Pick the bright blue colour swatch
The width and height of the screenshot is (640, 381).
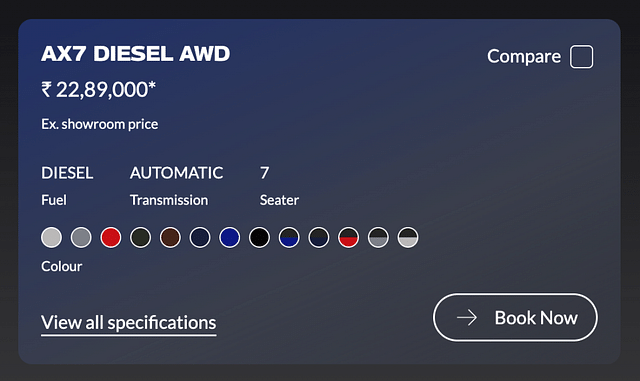tap(229, 237)
